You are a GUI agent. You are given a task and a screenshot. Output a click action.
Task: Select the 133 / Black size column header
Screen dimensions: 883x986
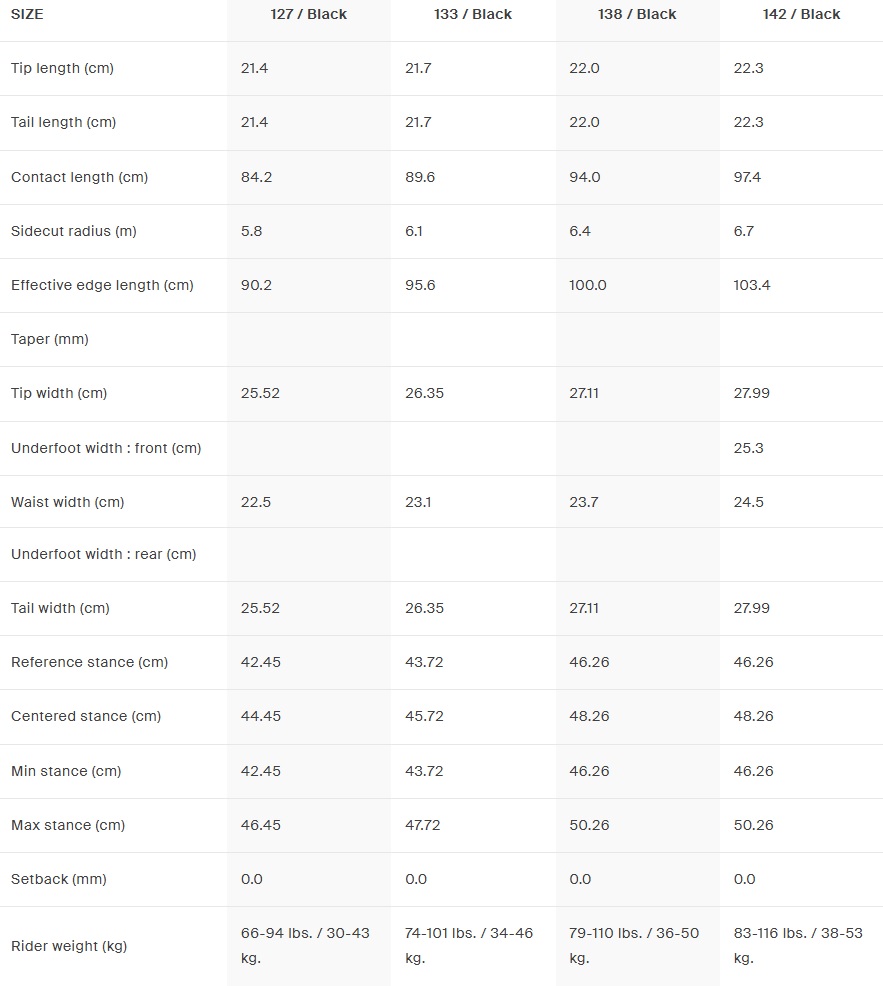click(472, 15)
